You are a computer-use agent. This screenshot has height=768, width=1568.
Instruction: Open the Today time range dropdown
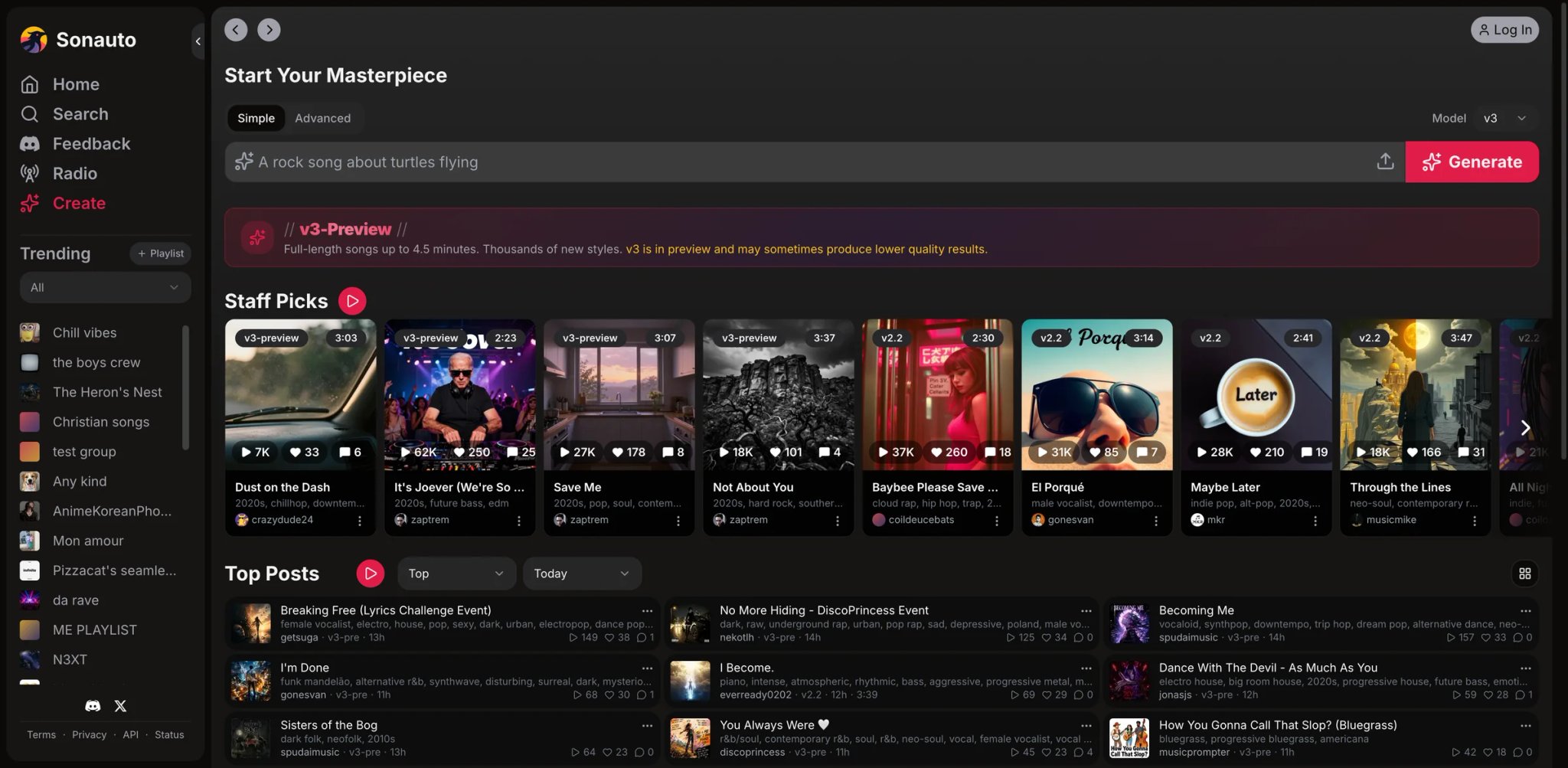pos(582,574)
